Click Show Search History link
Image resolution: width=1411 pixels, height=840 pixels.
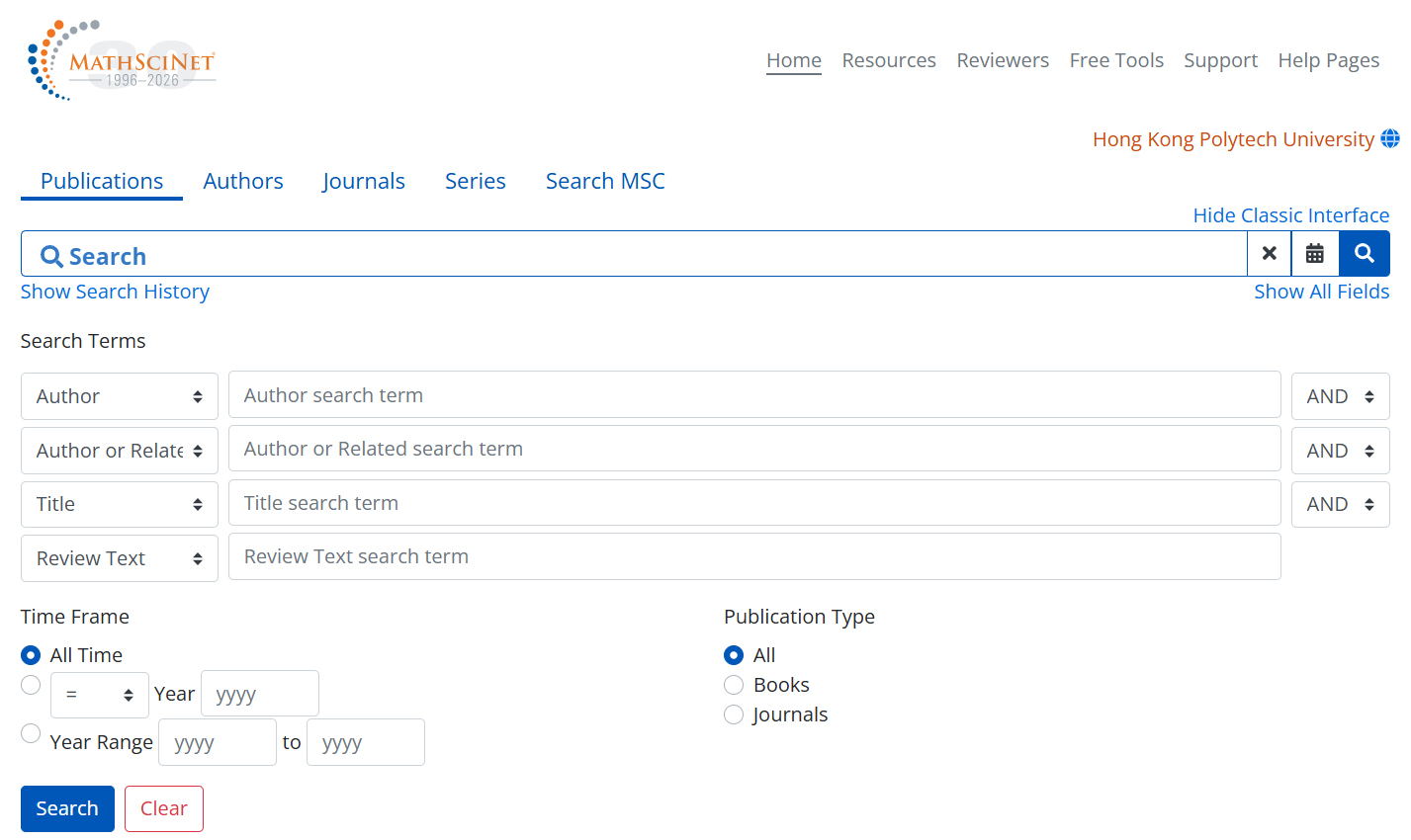115,292
